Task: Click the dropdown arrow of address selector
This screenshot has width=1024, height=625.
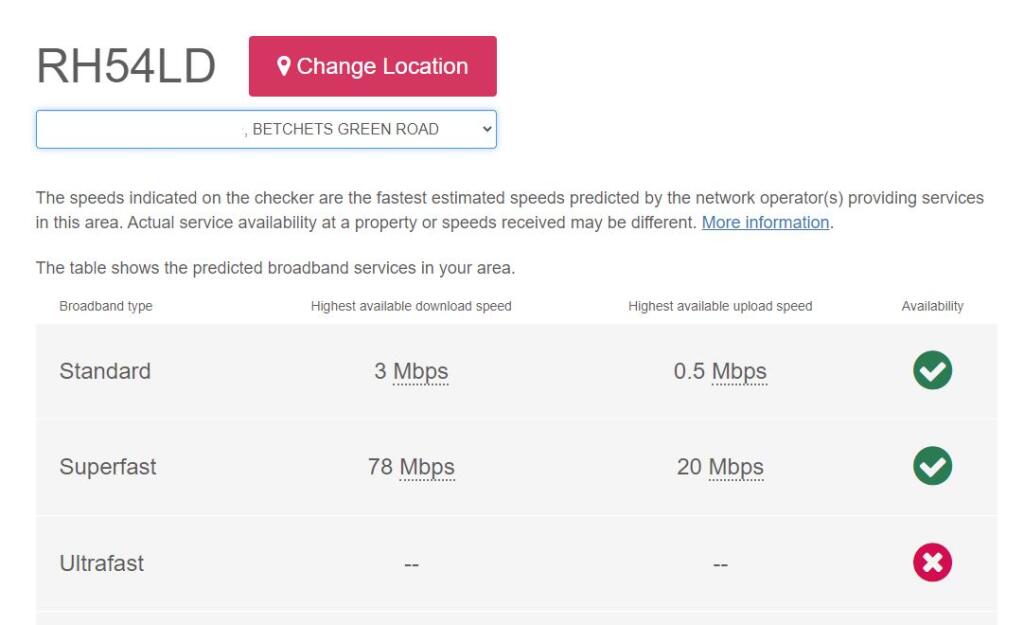Action: click(487, 129)
